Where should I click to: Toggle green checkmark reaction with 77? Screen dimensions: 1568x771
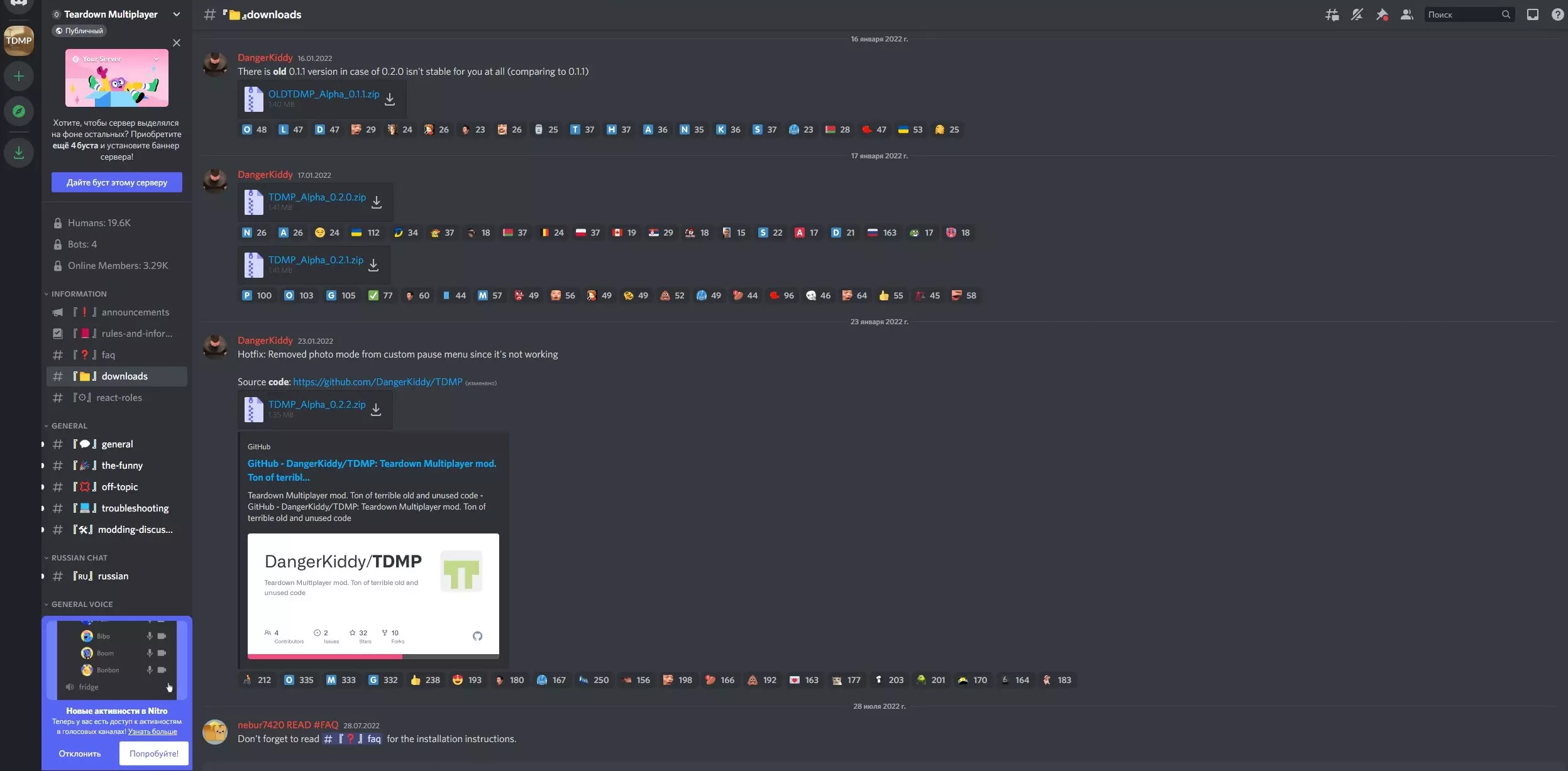coord(380,295)
